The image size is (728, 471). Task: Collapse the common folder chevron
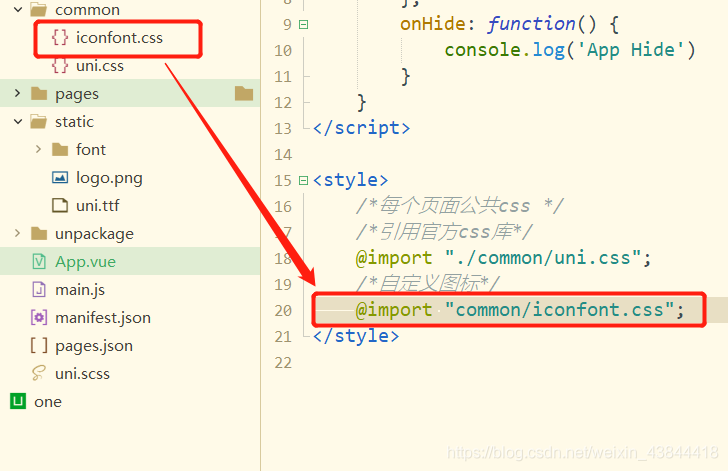coord(18,9)
